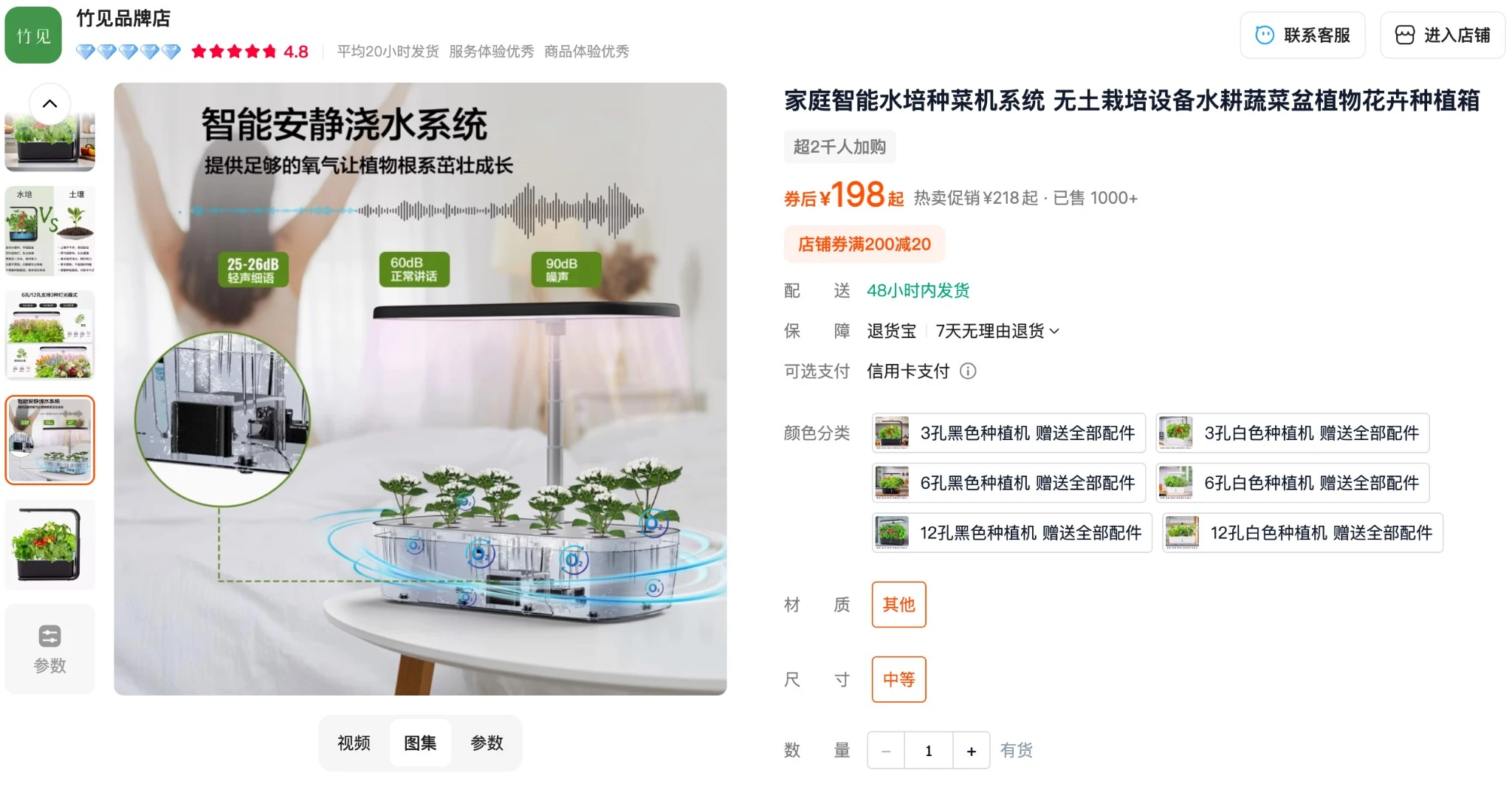This screenshot has height=790, width=1512.
Task: Choose size option 中等
Action: coord(898,679)
